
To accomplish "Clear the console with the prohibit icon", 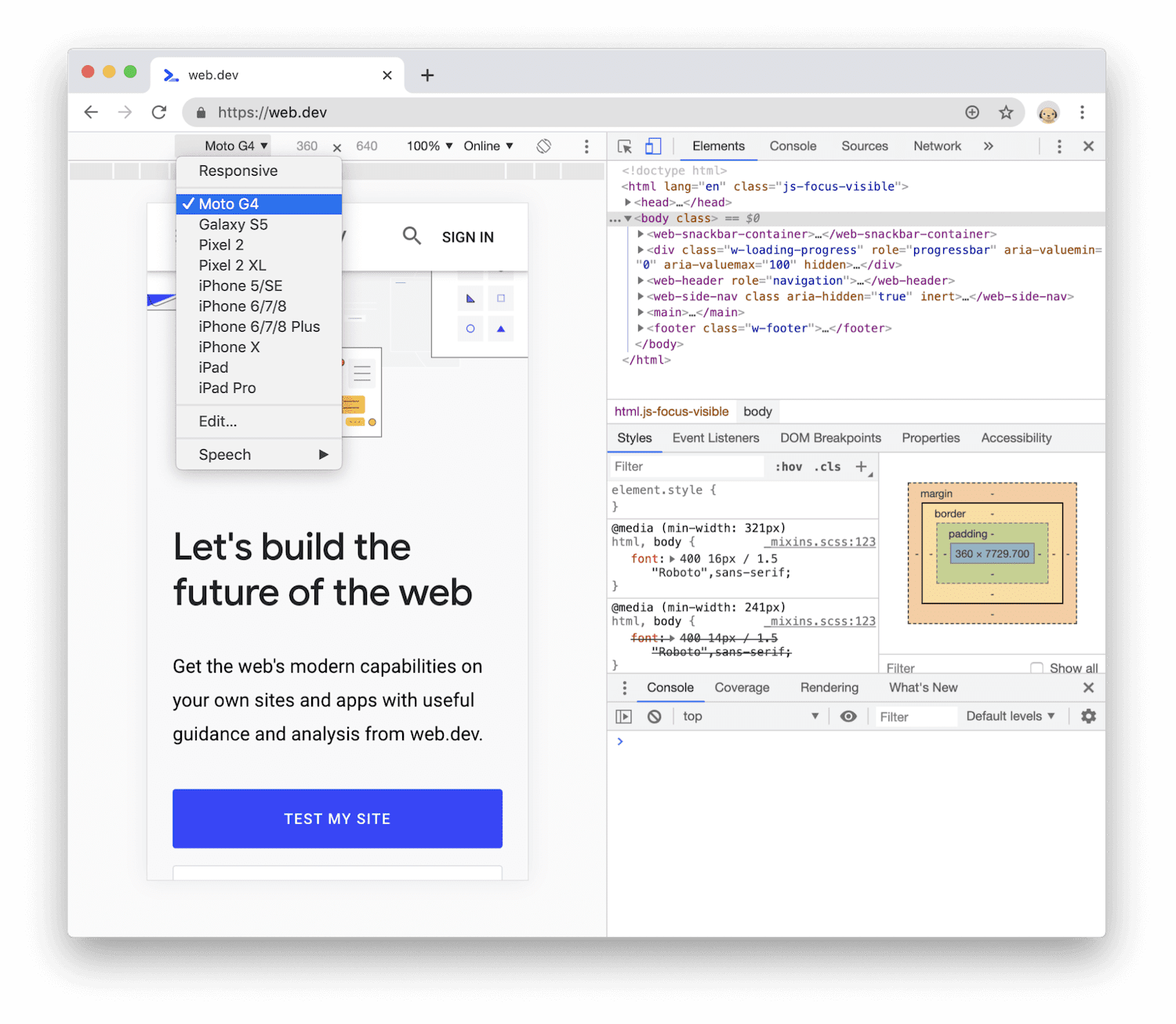I will 654,716.
